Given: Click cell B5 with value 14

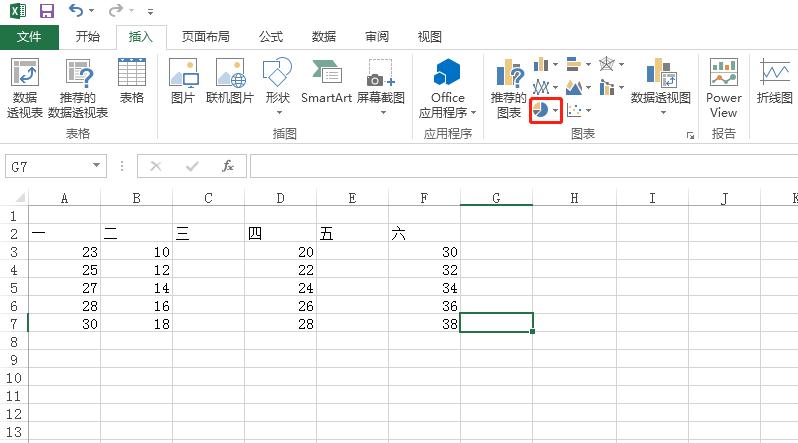Looking at the screenshot, I should pyautogui.click(x=136, y=288).
